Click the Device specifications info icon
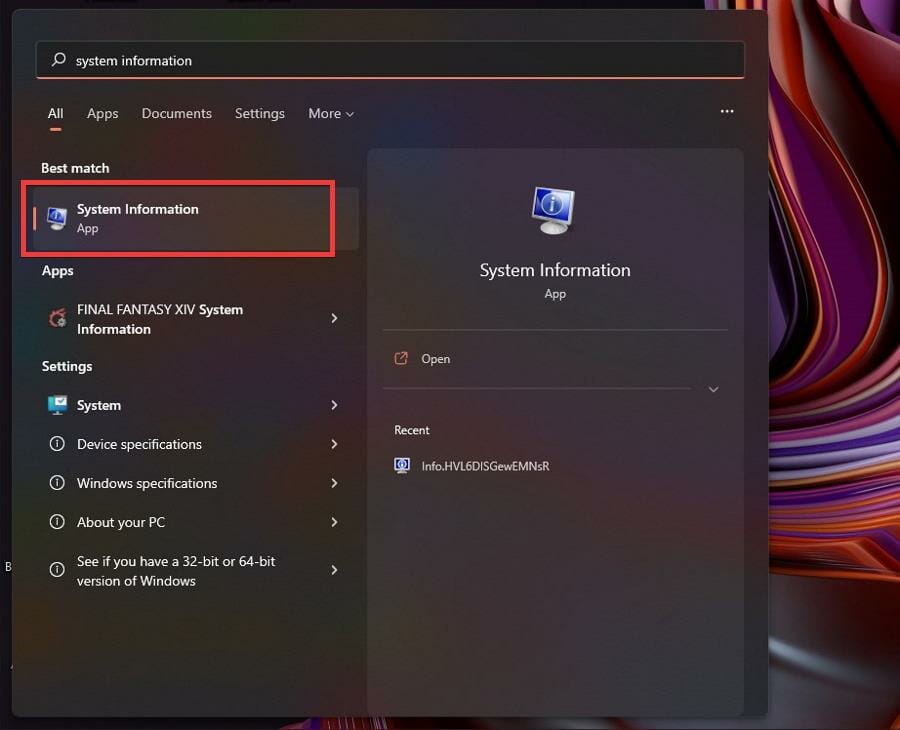The height and width of the screenshot is (730, 900). click(57, 444)
